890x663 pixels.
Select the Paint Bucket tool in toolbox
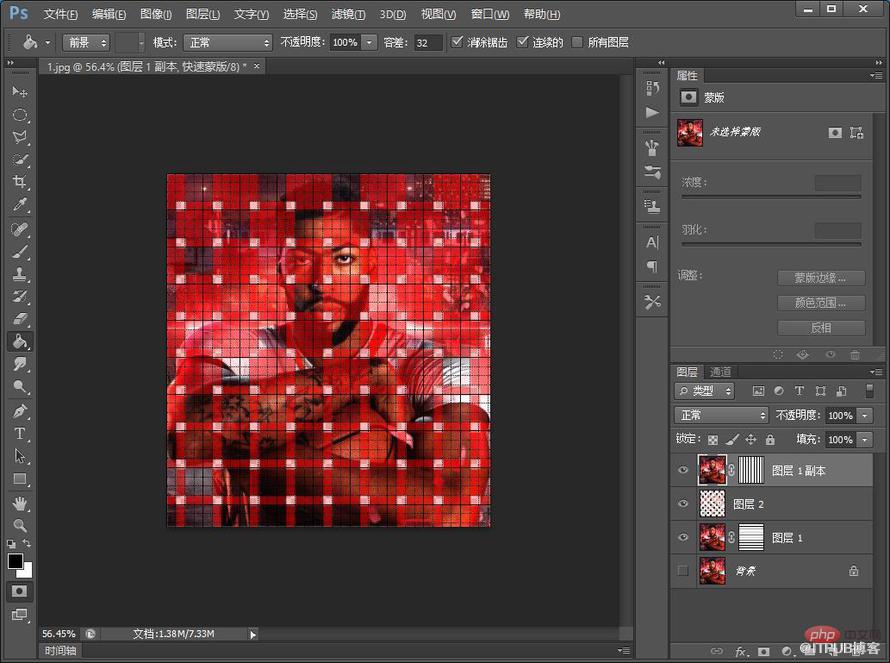[19, 342]
